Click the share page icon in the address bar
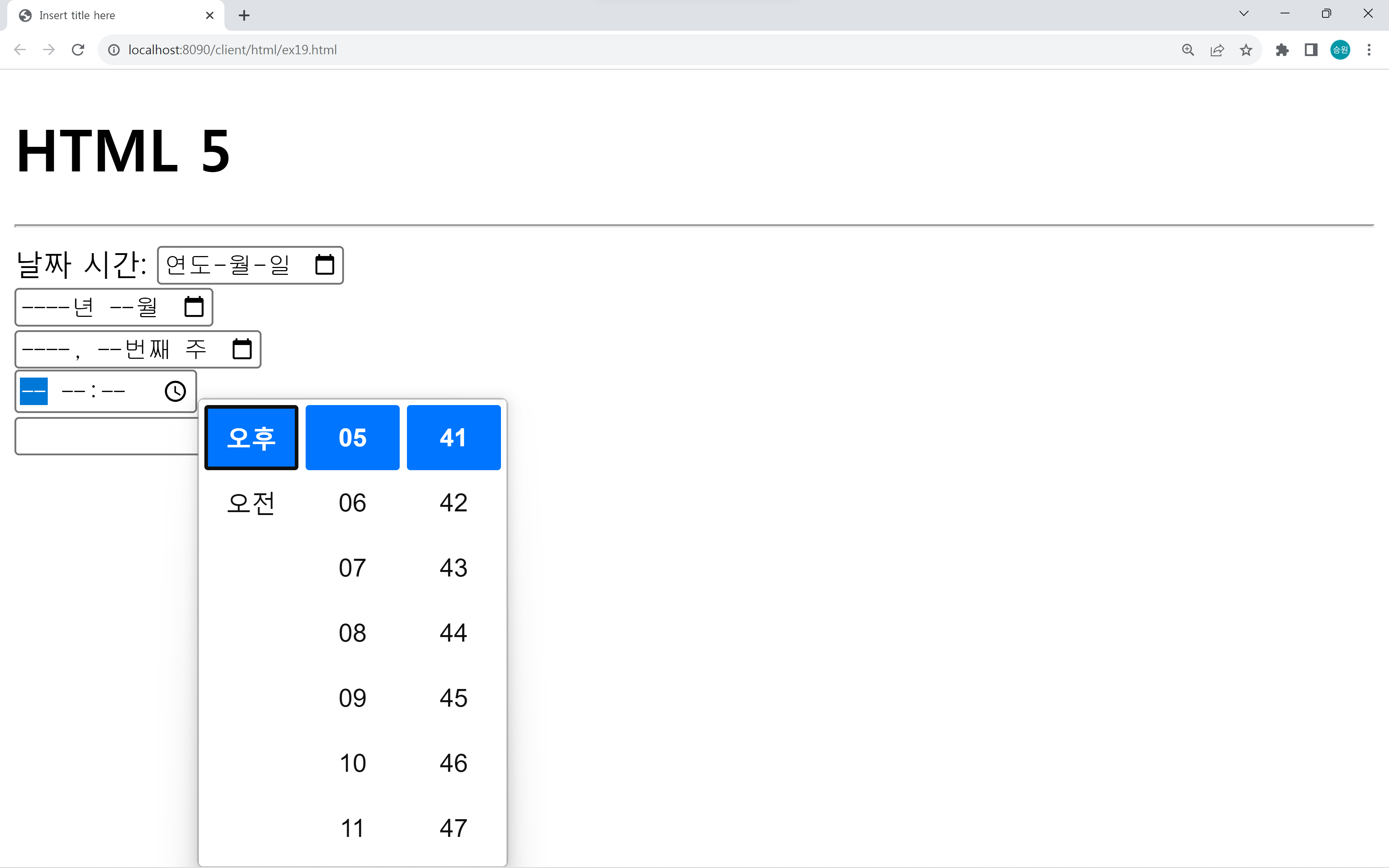This screenshot has height=868, width=1389. [1217, 50]
